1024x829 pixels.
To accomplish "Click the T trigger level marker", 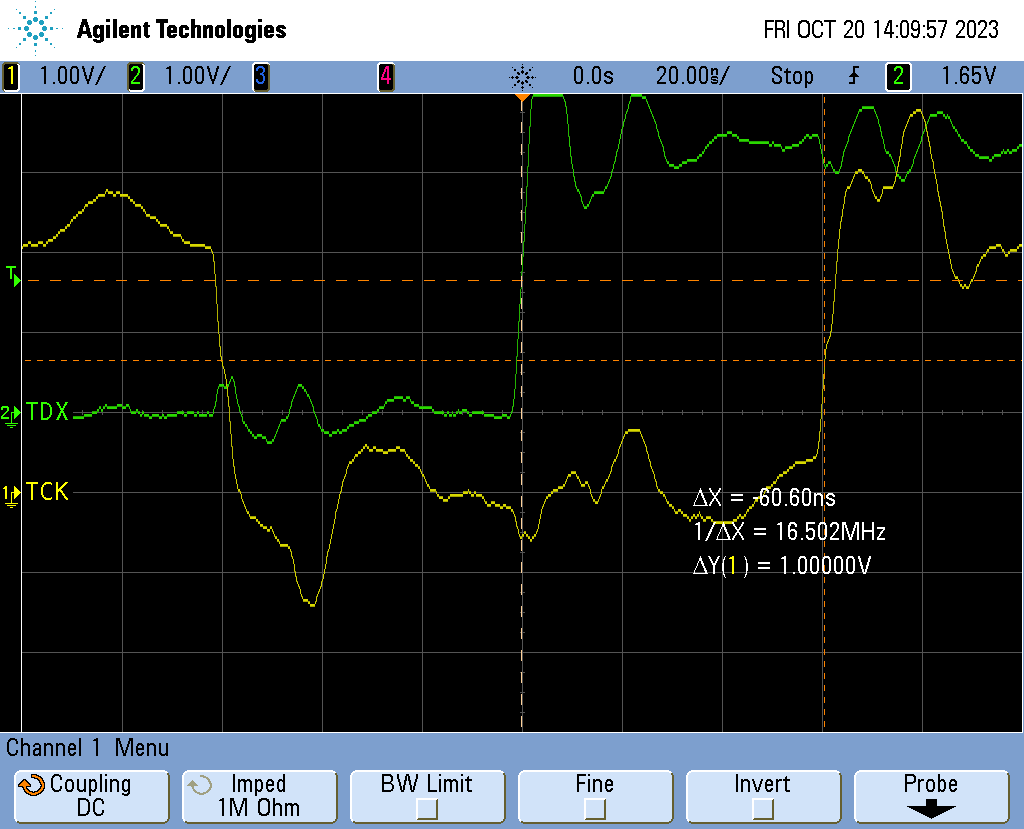I will click(x=13, y=275).
